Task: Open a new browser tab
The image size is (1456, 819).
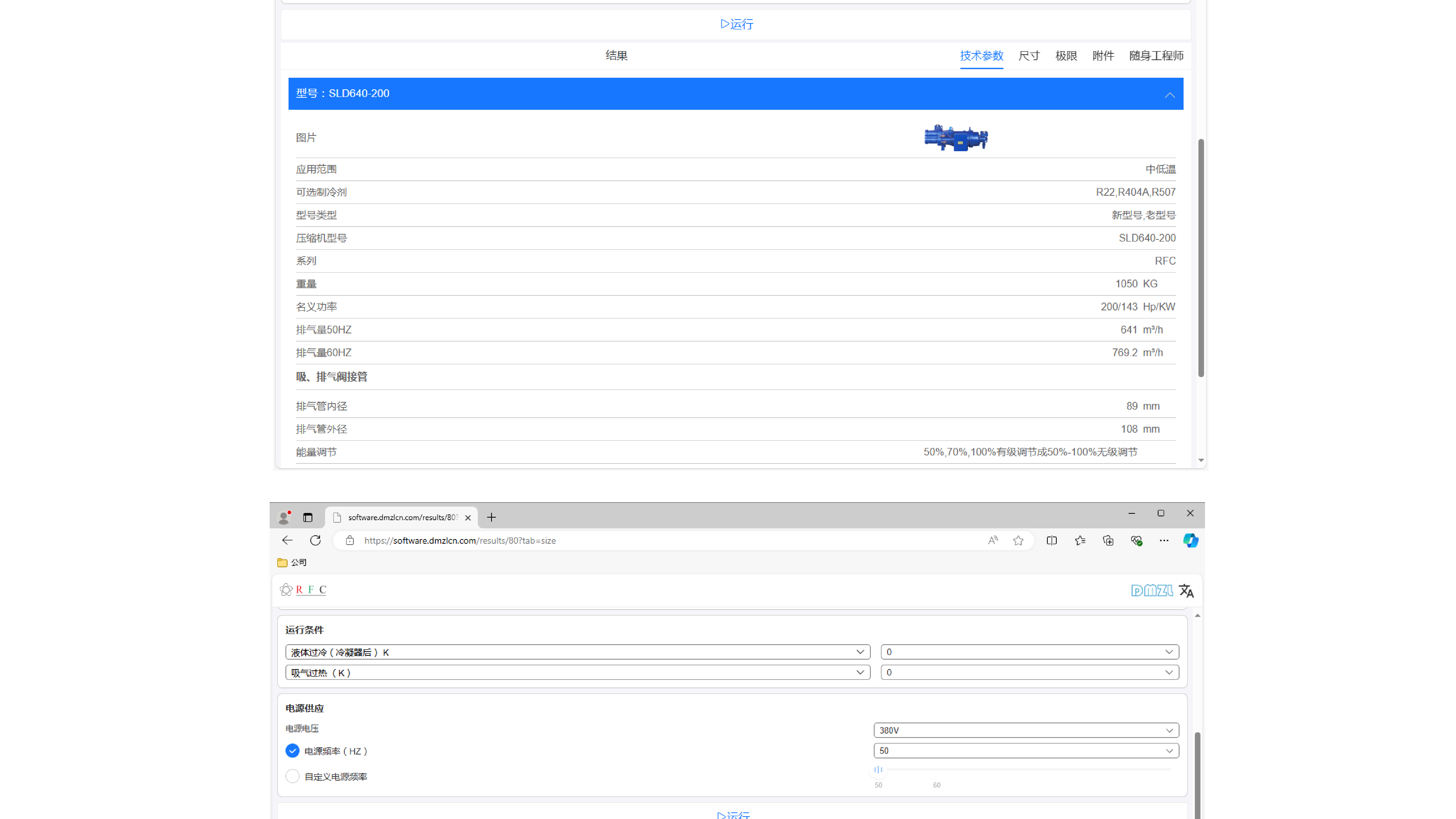Action: (x=491, y=517)
